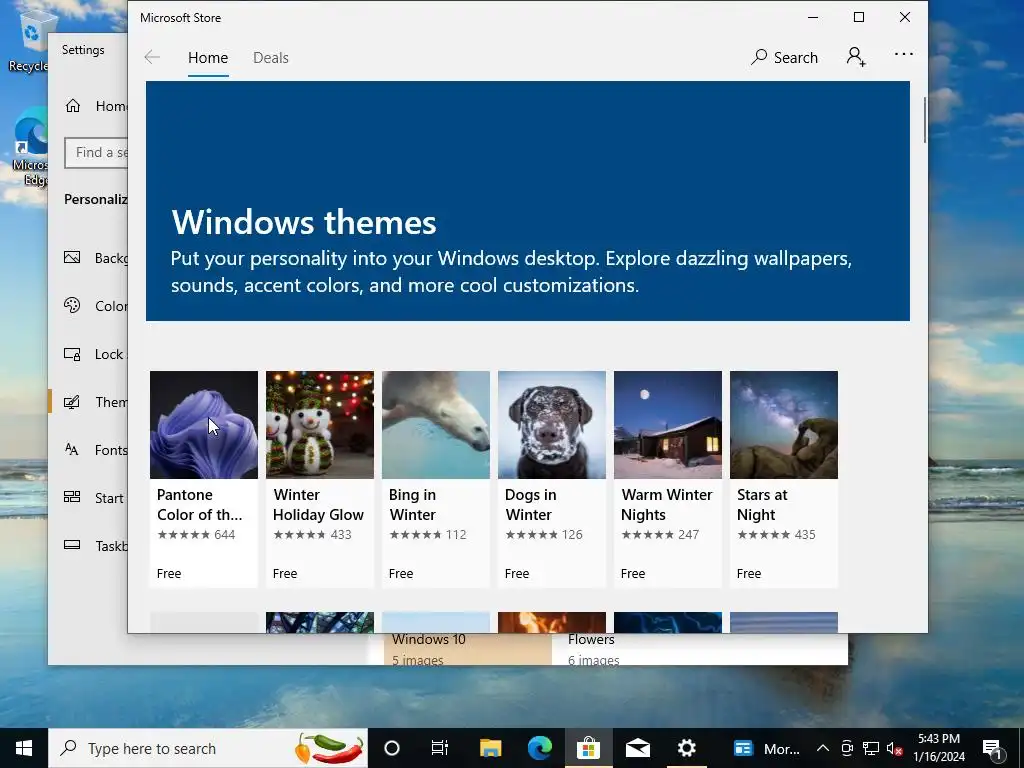Click the Store vertical scrollbar thumb

tap(924, 120)
